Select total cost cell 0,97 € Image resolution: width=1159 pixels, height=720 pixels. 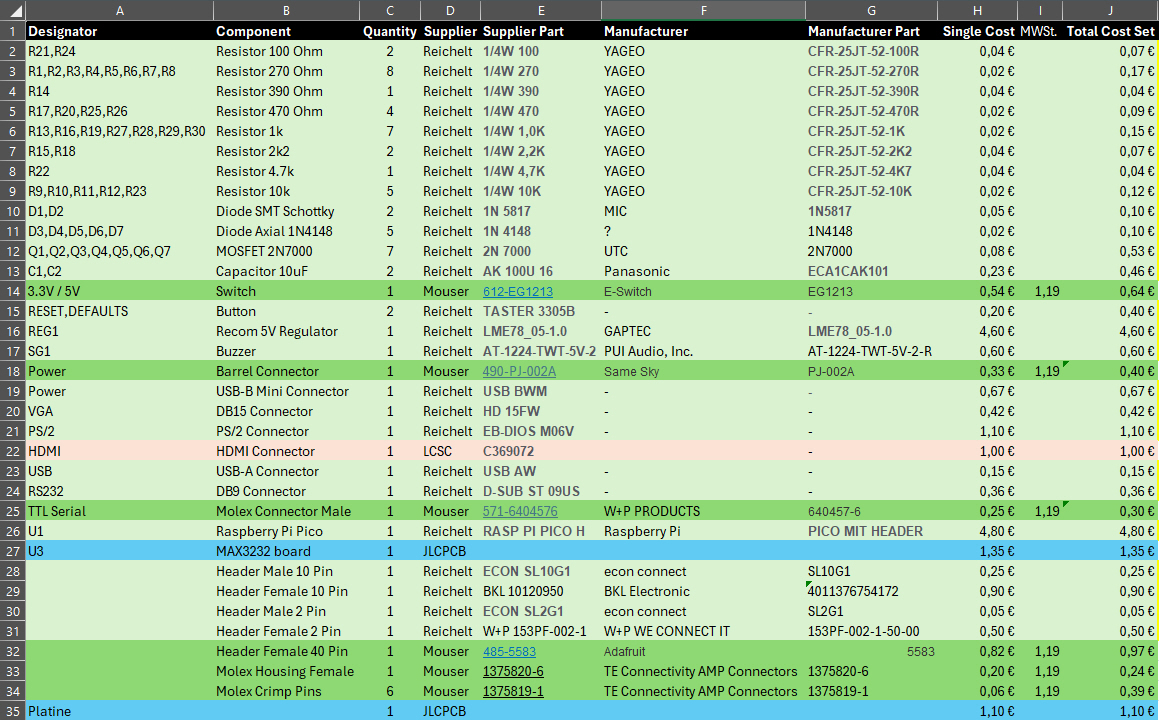point(1109,651)
